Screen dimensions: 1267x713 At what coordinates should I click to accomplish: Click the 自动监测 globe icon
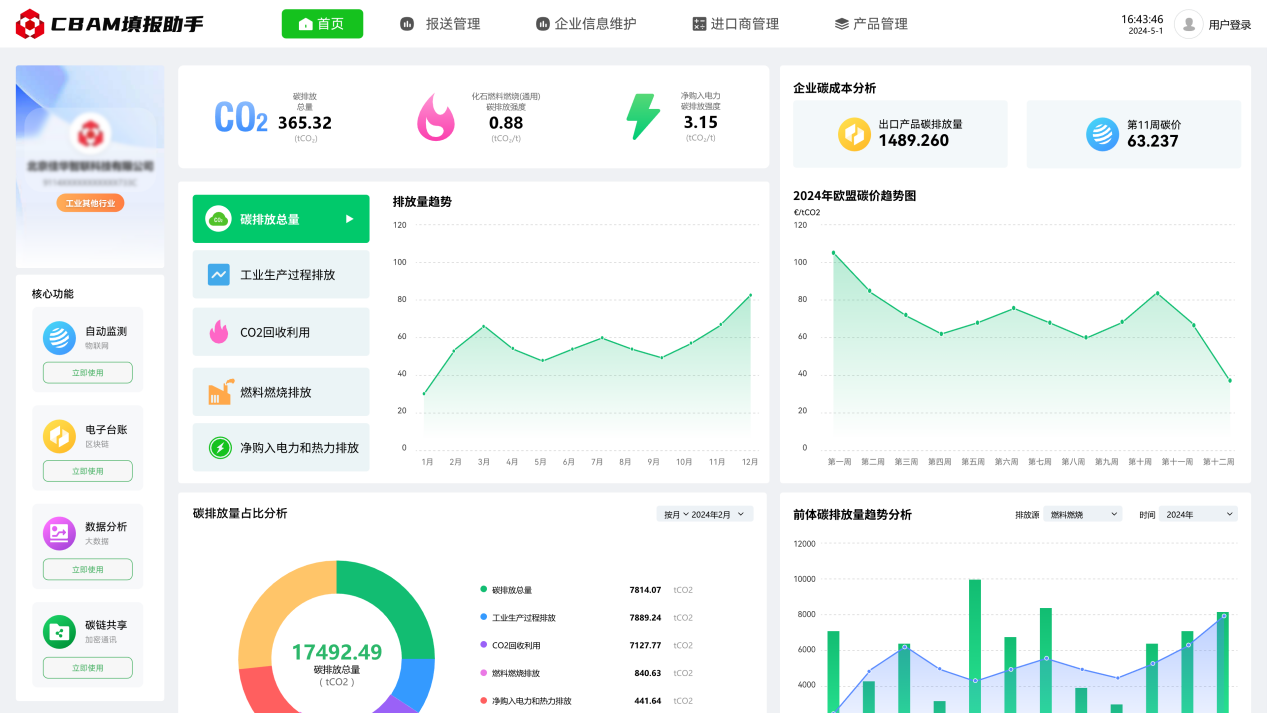[59, 338]
